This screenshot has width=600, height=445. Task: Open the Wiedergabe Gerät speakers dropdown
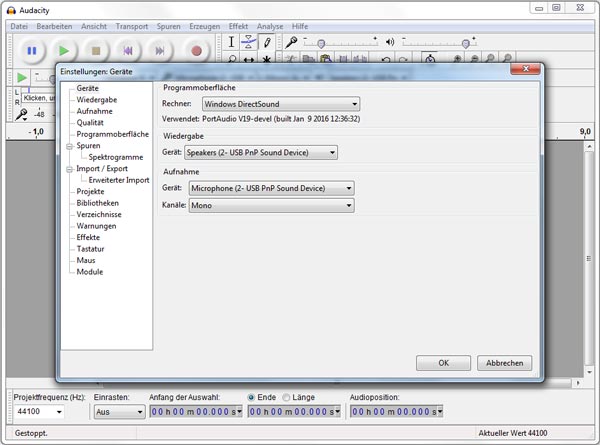[x=261, y=152]
